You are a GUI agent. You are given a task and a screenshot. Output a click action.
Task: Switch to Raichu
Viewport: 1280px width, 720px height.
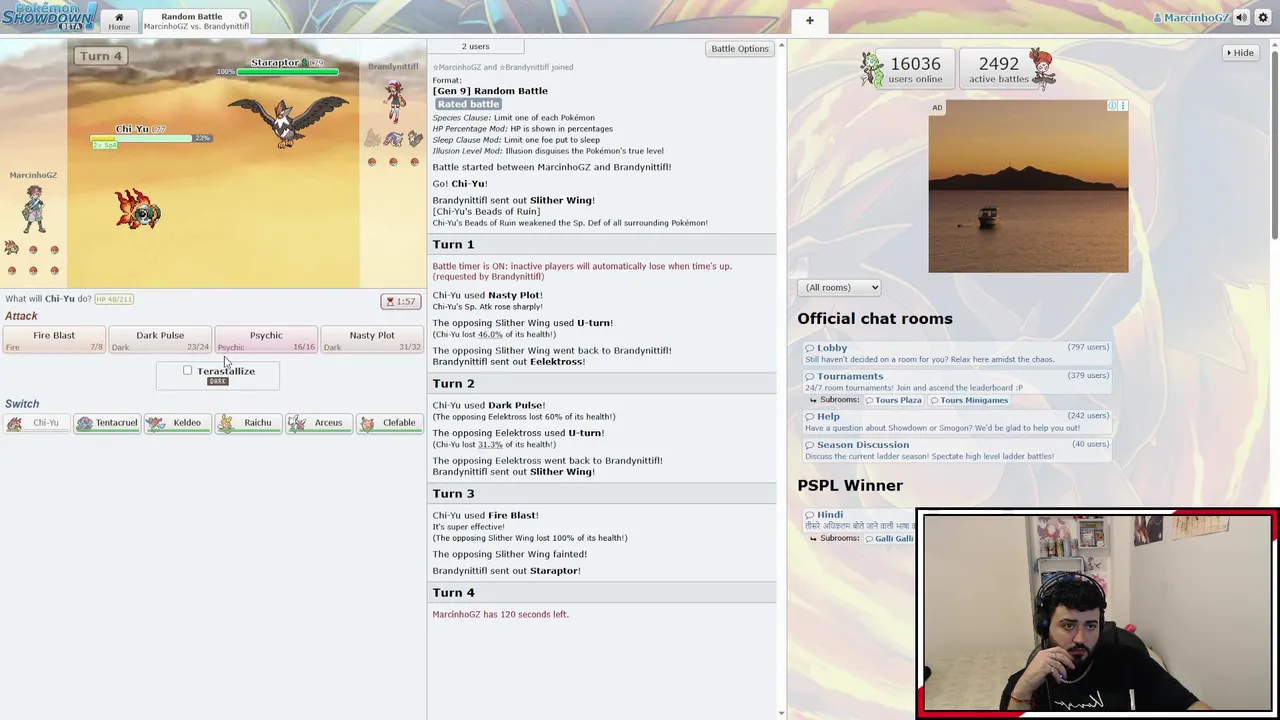click(x=248, y=423)
